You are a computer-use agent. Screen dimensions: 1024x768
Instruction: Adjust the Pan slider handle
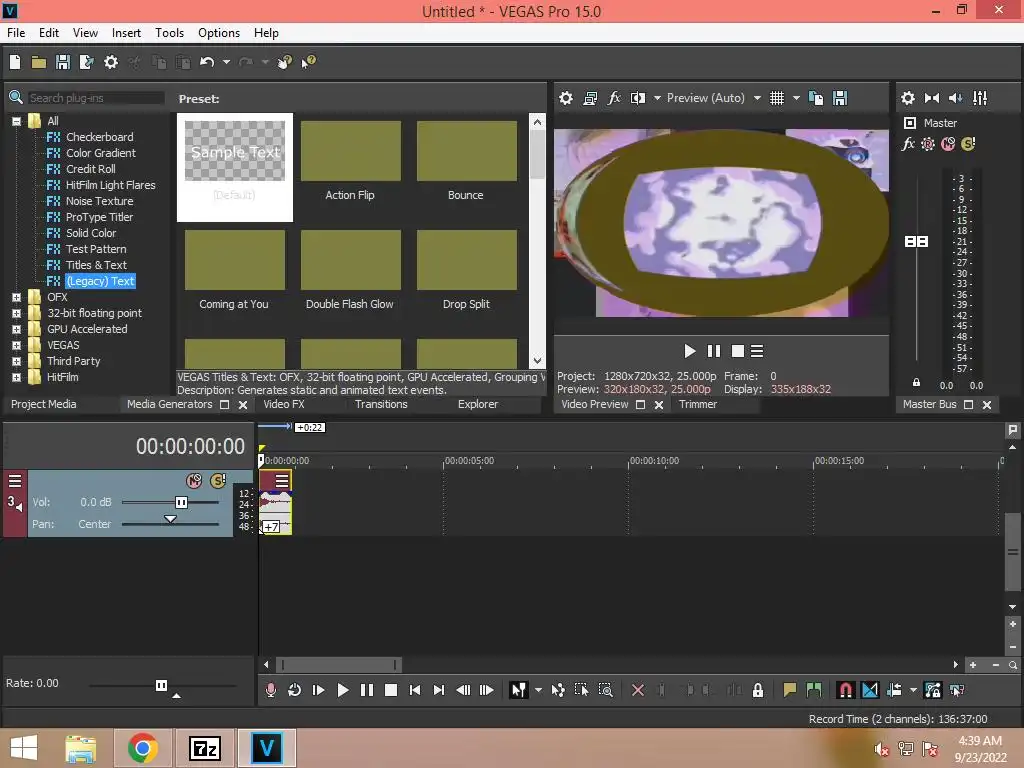[170, 519]
